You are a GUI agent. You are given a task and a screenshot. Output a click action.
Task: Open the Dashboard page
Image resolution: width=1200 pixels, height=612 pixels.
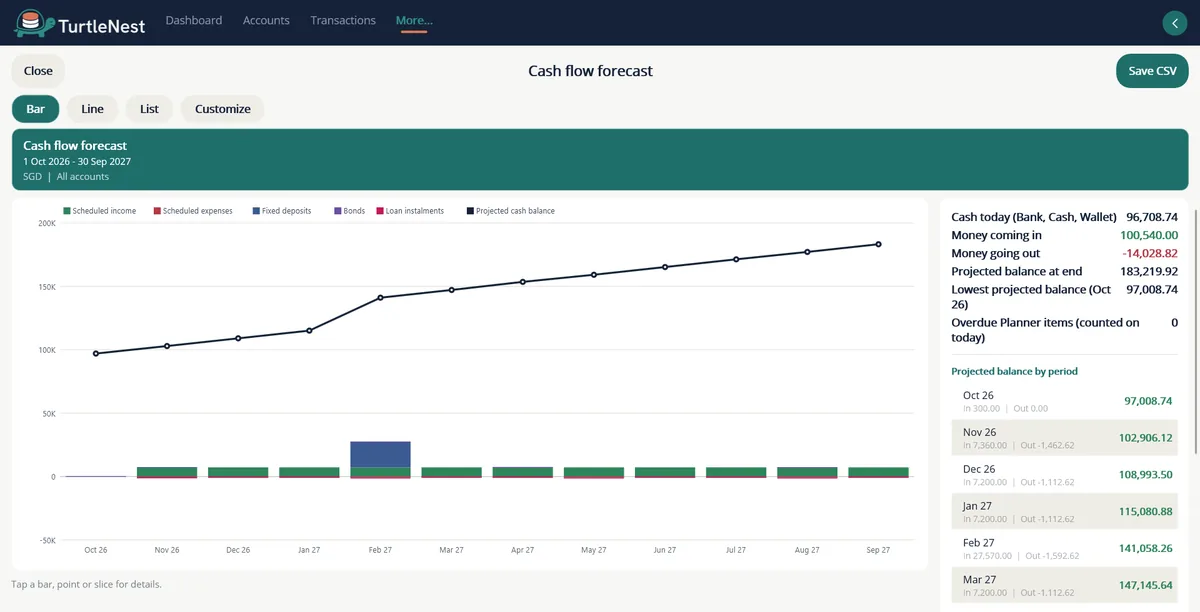click(194, 20)
